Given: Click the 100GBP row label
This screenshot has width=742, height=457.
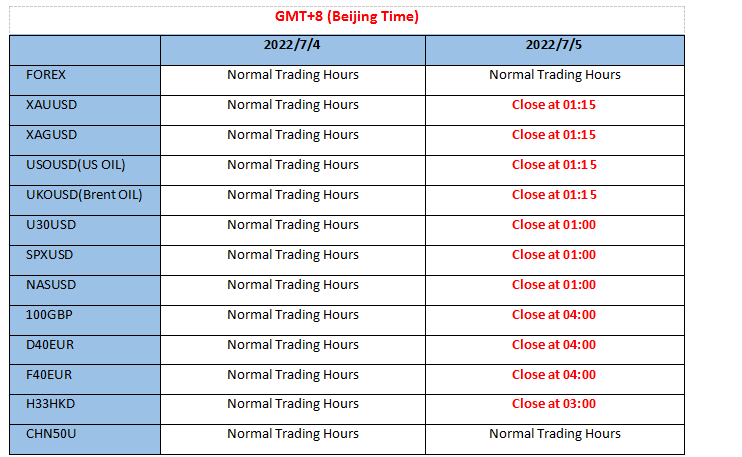Looking at the screenshot, I should point(49,315).
